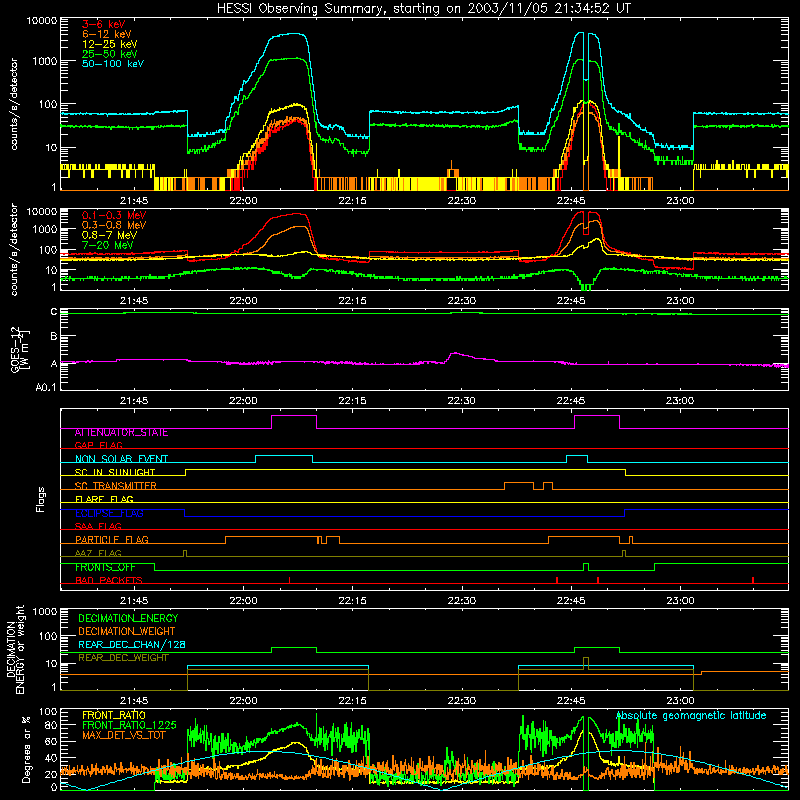Click 23:00 time label under MeV plot
Viewport: 800px width, 800px height.
(680, 301)
